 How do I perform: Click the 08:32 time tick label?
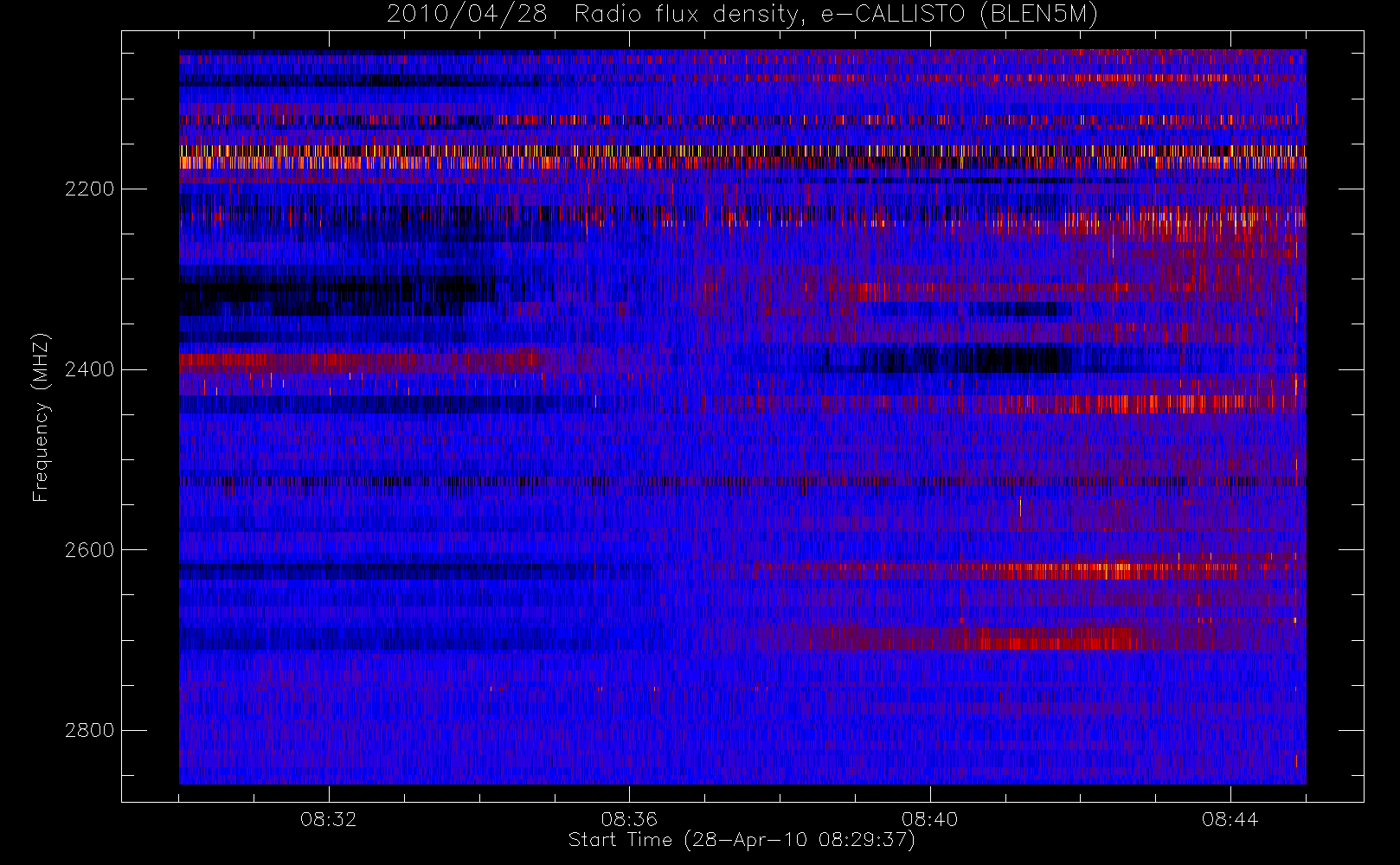(x=329, y=819)
